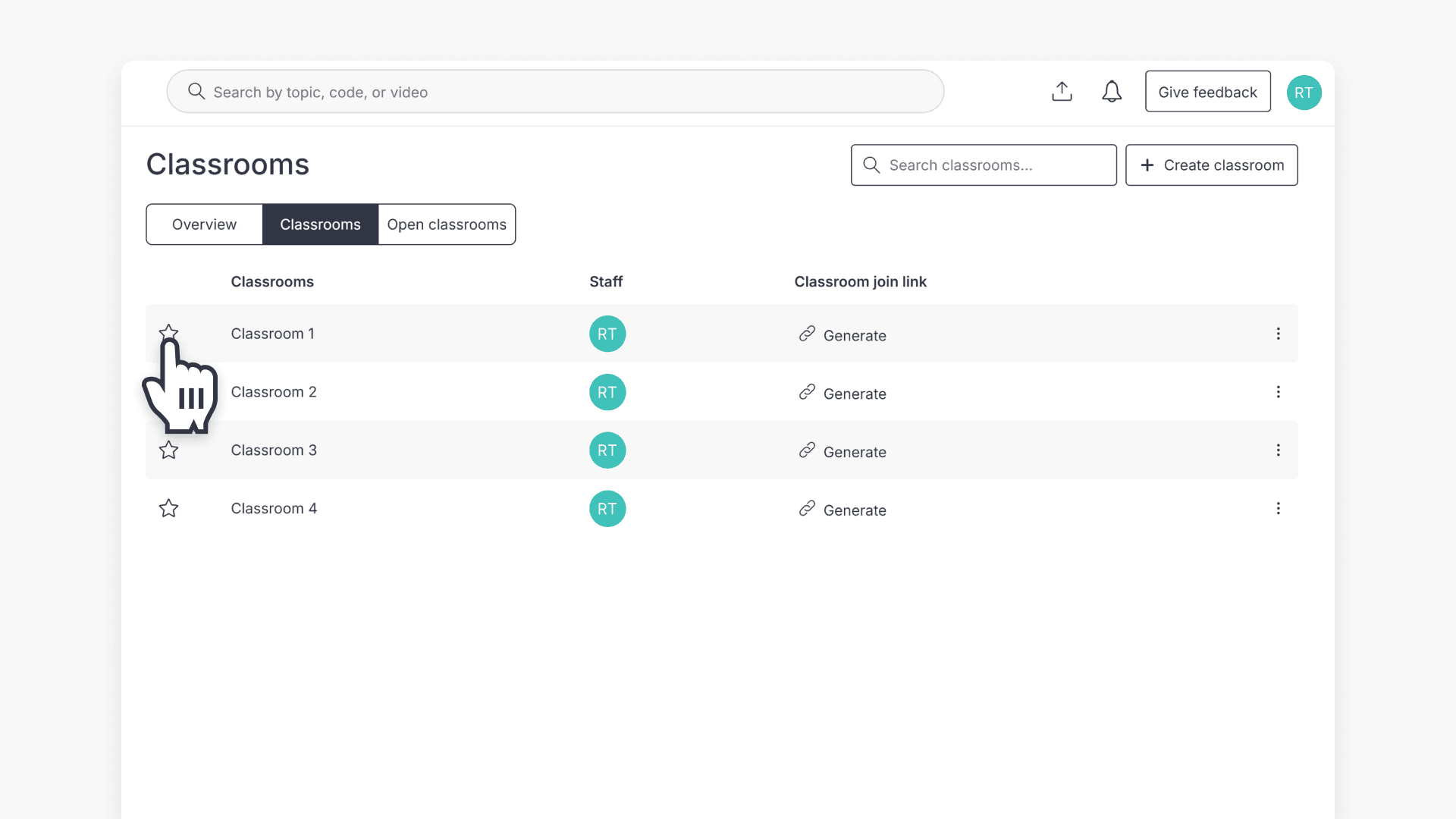Star Classroom 3 as favorite
This screenshot has height=819, width=1456.
(x=168, y=450)
